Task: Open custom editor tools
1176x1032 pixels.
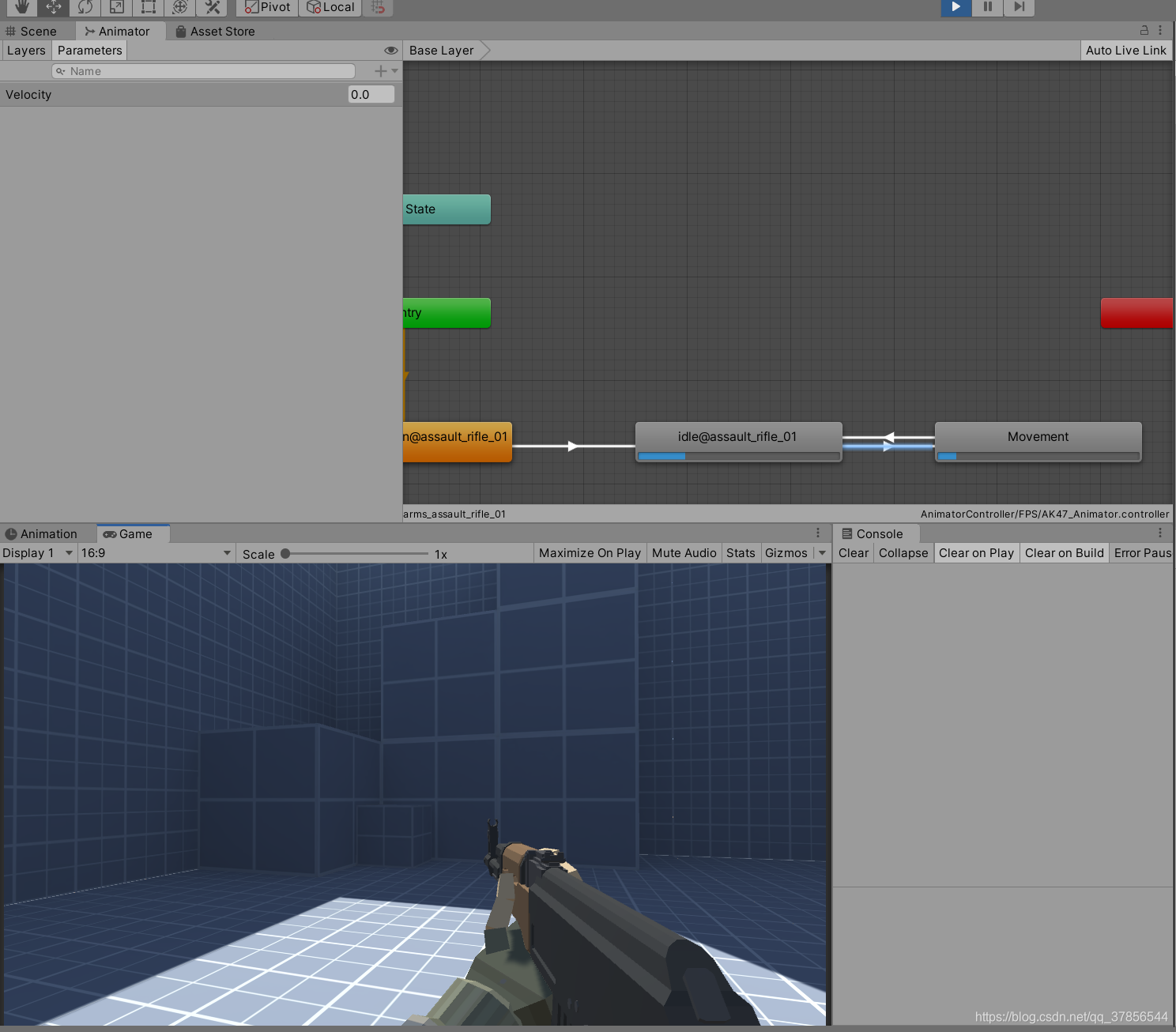Action: click(x=211, y=7)
